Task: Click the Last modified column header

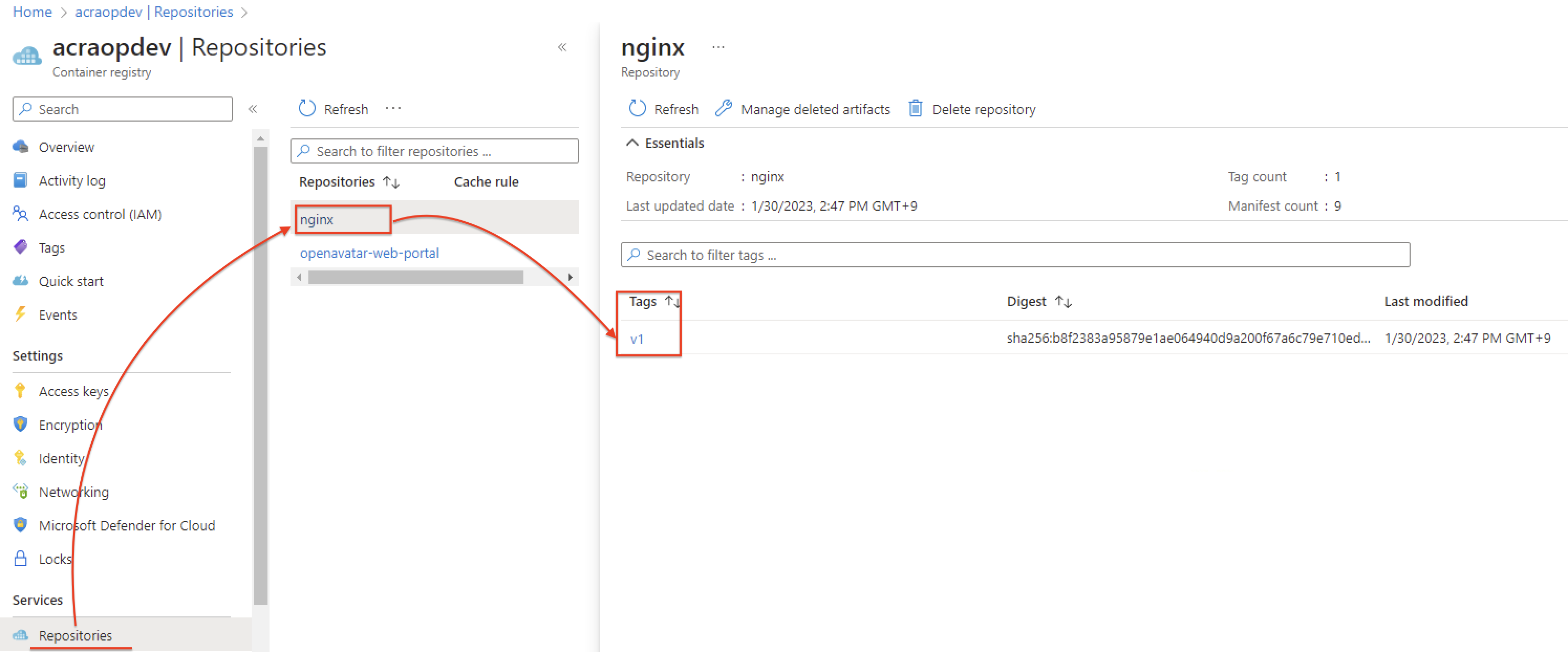Action: 1426,301
